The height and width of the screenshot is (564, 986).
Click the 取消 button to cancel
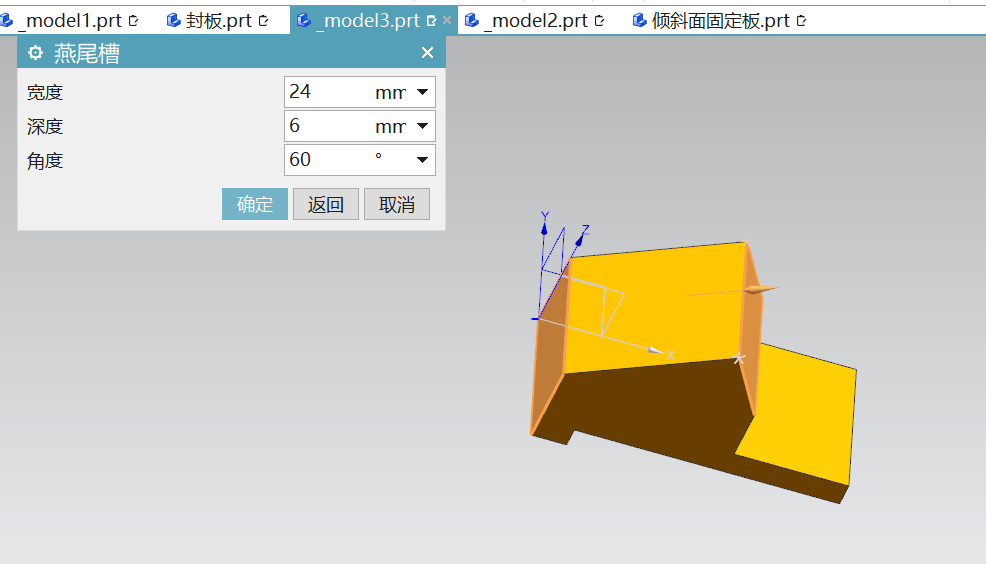click(397, 205)
